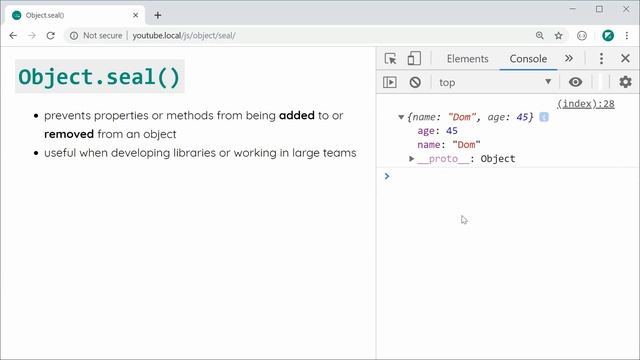Show more DevTools tabs
Image resolution: width=640 pixels, height=360 pixels.
coord(569,58)
